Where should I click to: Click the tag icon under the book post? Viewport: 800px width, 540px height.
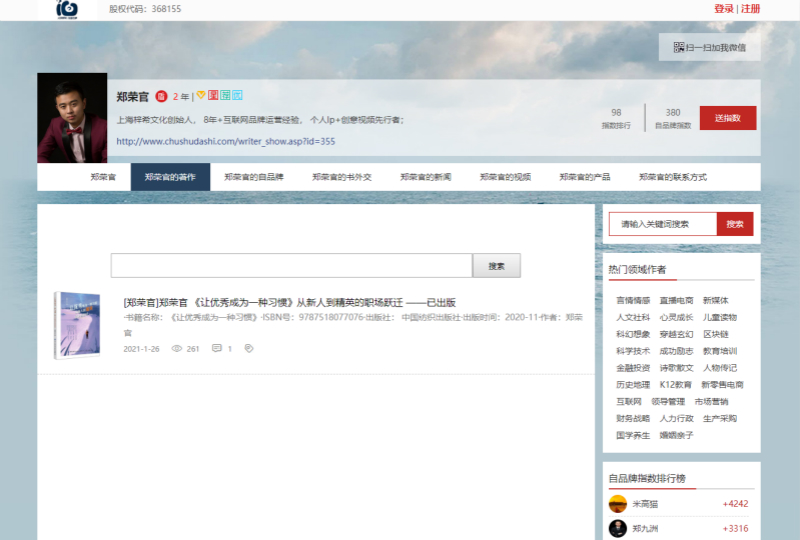tap(249, 349)
